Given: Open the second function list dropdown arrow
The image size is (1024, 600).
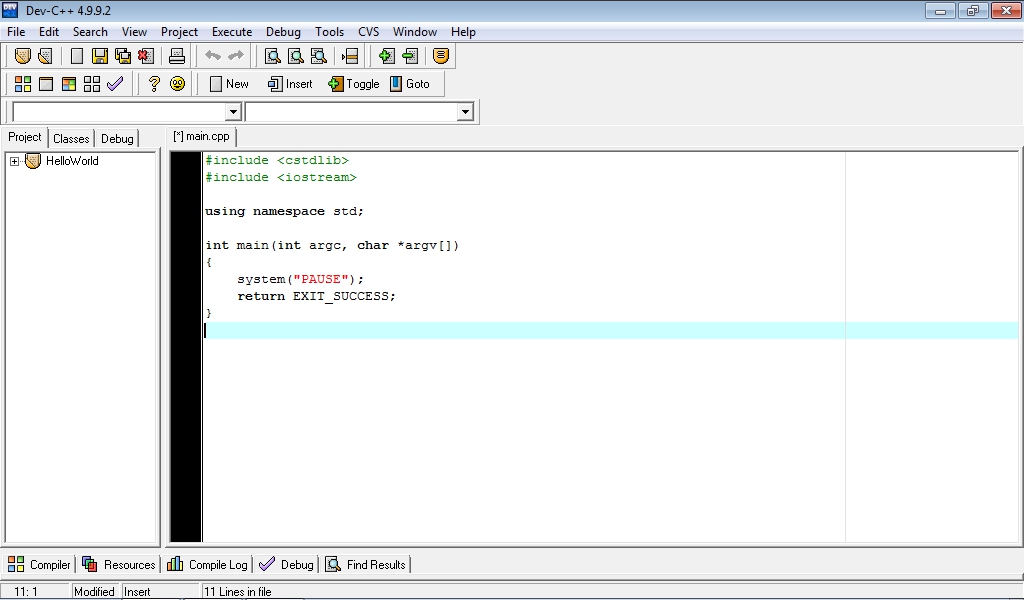Looking at the screenshot, I should coord(465,112).
